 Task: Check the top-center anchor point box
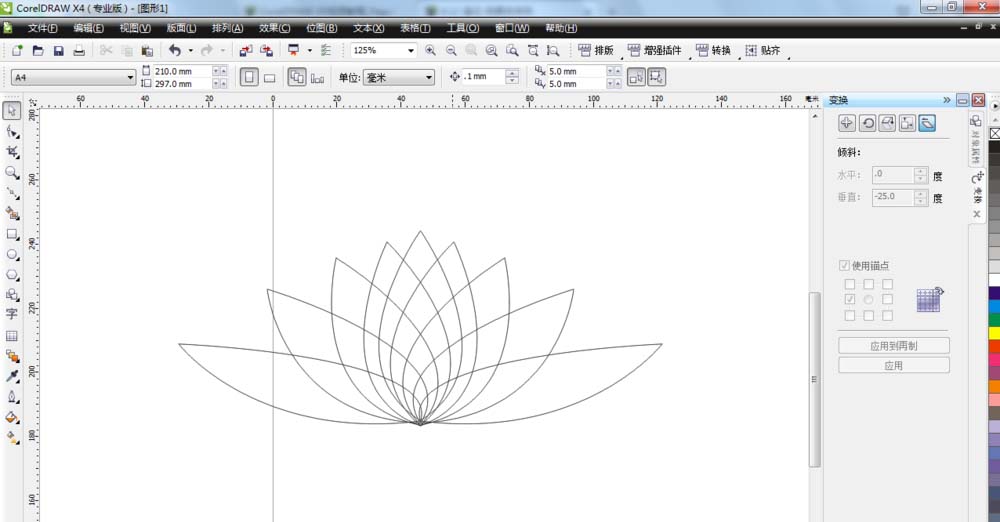[x=869, y=284]
